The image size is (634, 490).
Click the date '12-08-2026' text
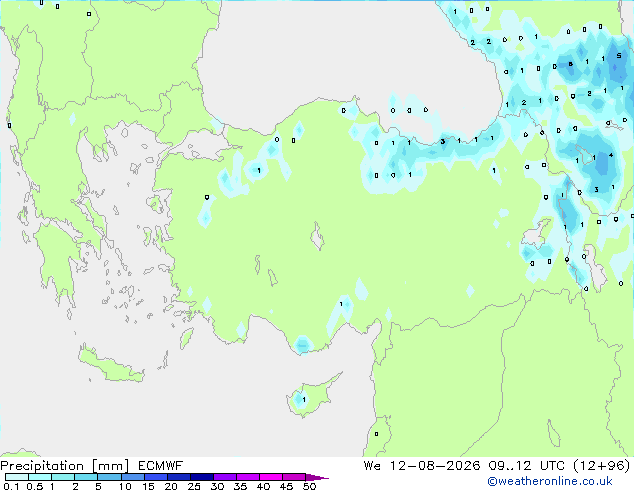point(435,466)
